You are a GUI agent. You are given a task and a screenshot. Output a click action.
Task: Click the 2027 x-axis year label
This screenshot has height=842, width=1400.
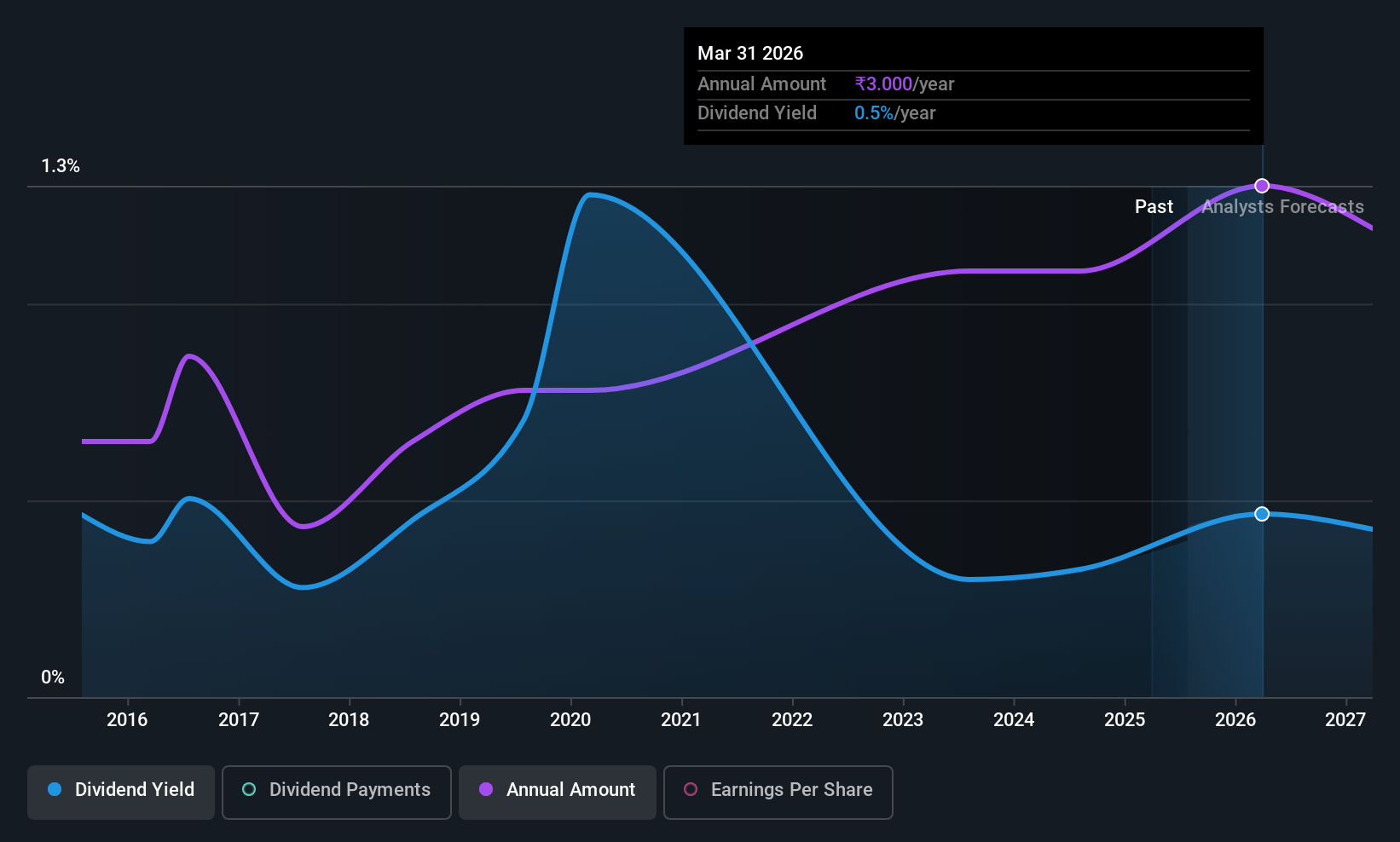(1345, 719)
